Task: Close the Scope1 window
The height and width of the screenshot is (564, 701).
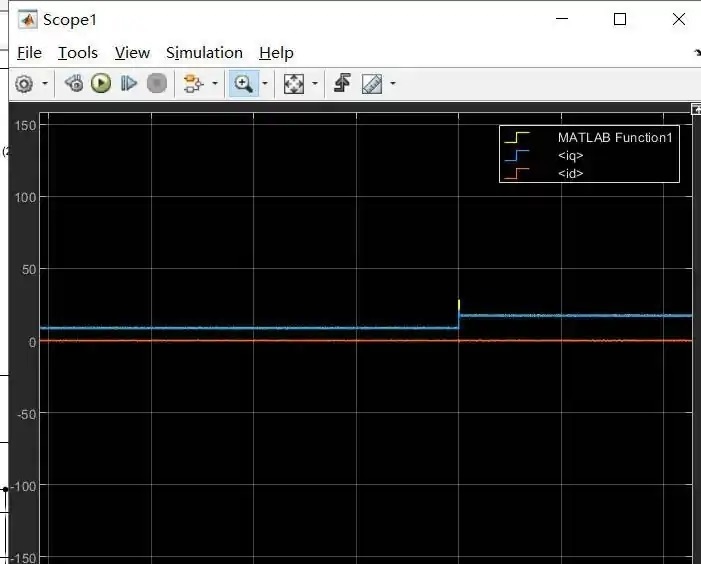Action: 679,19
